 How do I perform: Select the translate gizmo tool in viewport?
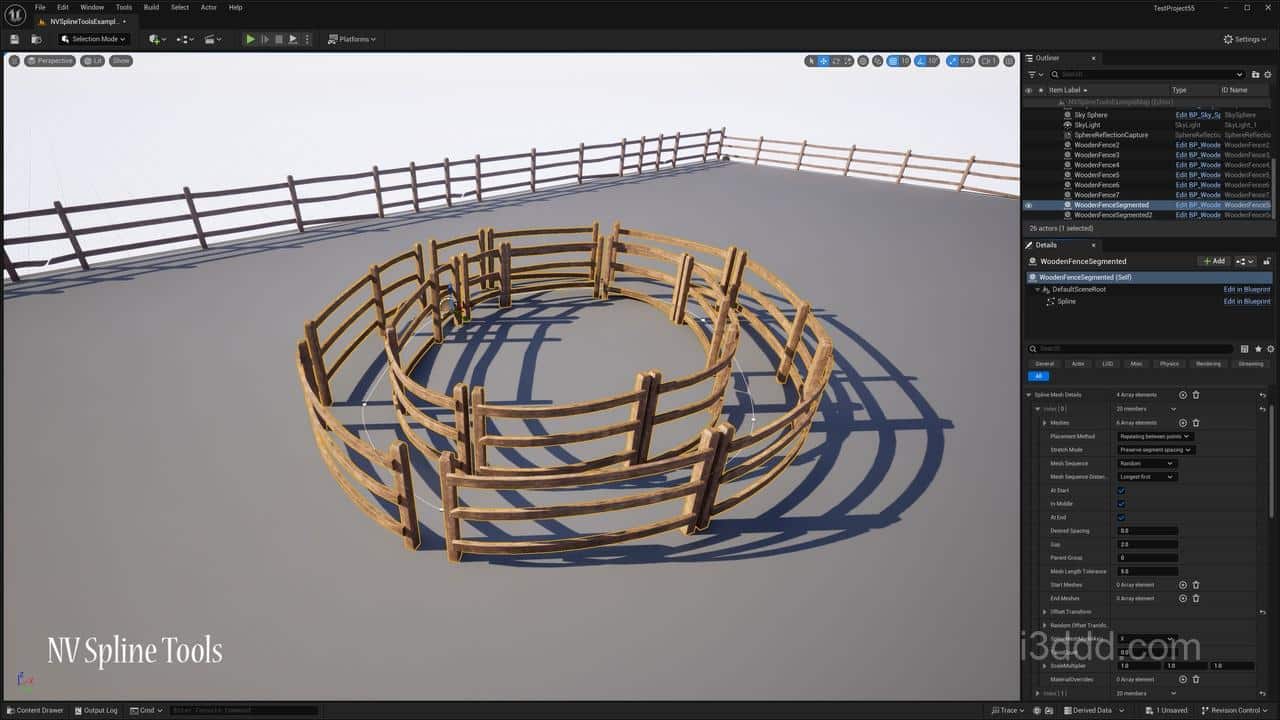coord(823,61)
